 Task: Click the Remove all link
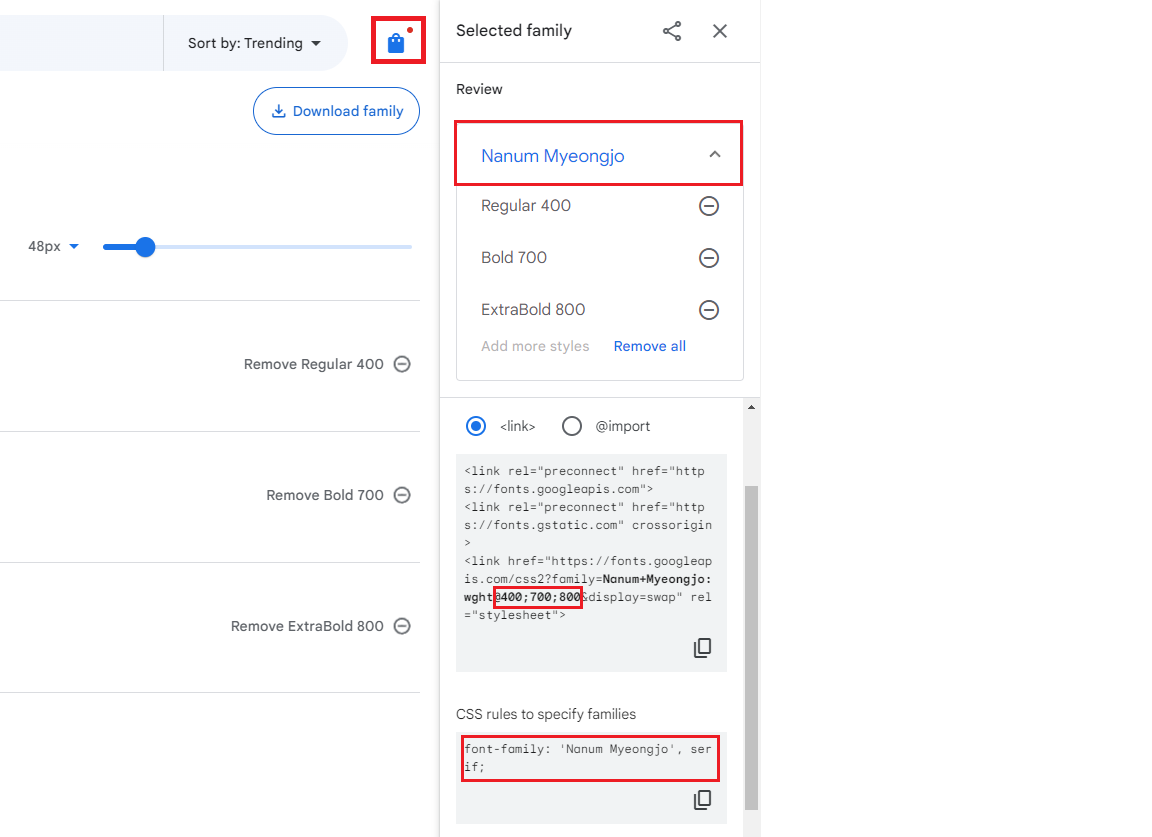pyautogui.click(x=649, y=346)
